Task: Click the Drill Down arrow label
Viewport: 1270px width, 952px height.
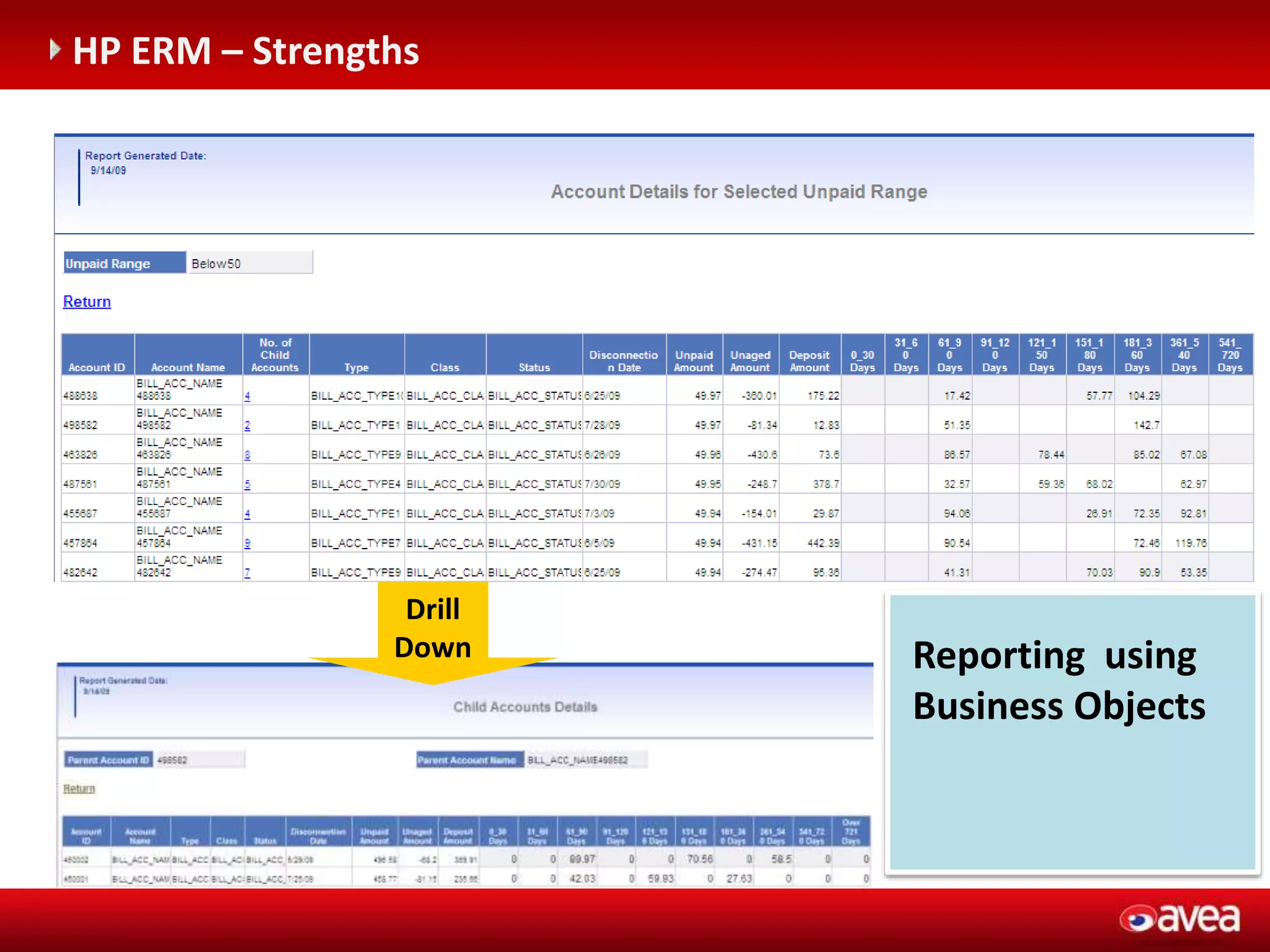Action: tap(433, 628)
